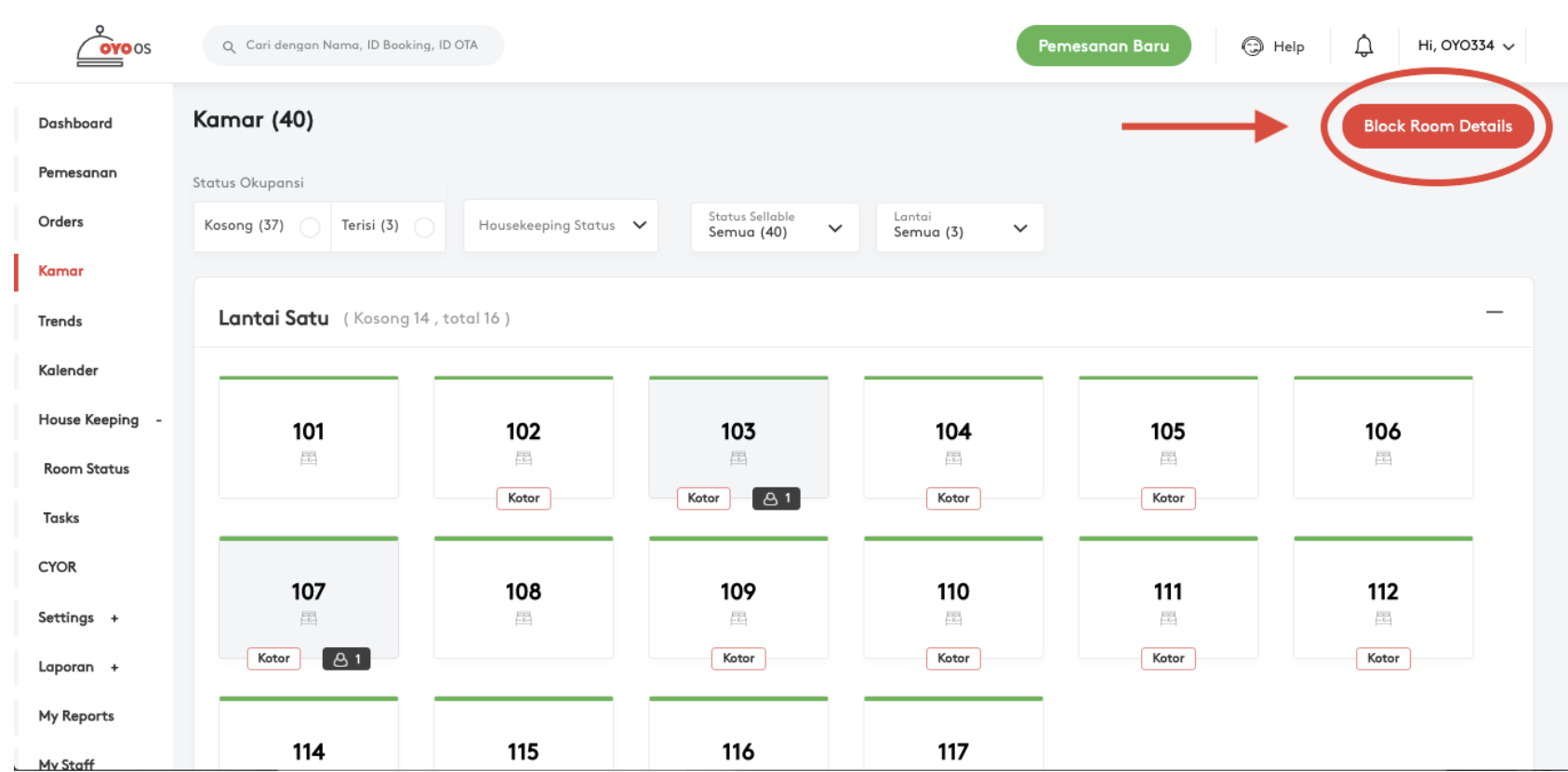Image resolution: width=1568 pixels, height=772 pixels.
Task: Open Orders in sidebar
Action: point(60,222)
